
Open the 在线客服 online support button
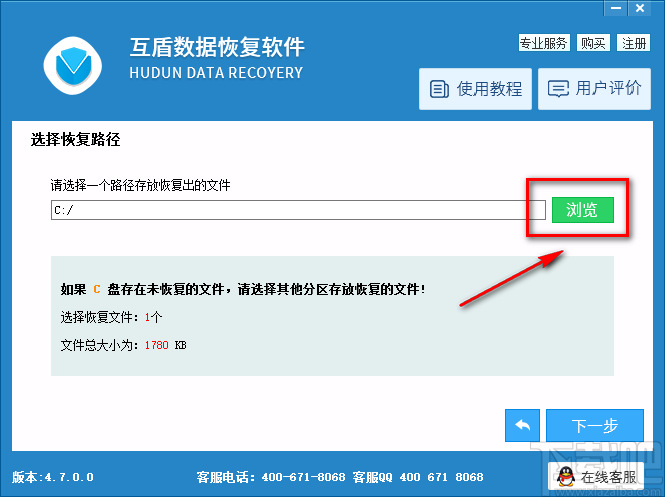(596, 477)
